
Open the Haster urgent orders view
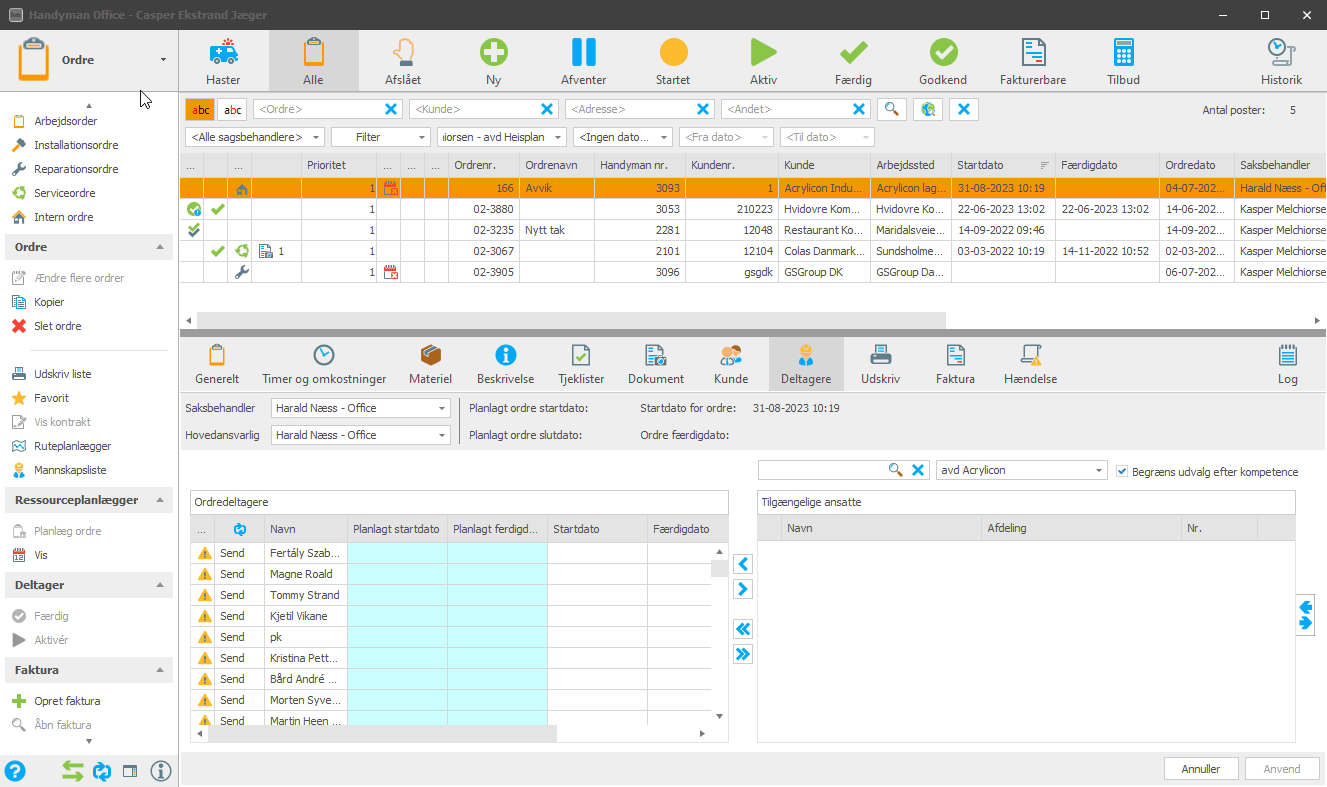(223, 61)
